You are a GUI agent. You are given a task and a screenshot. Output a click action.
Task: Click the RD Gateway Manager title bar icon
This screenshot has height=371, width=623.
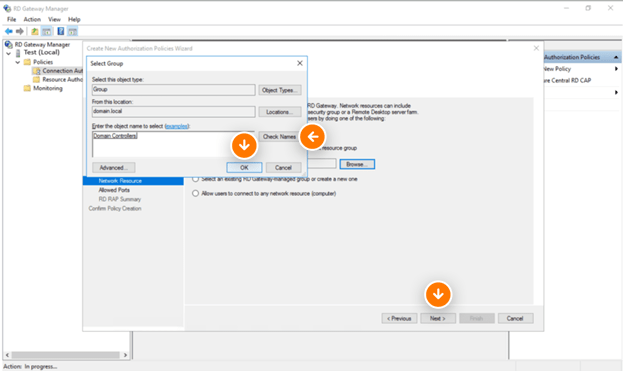coord(7,8)
